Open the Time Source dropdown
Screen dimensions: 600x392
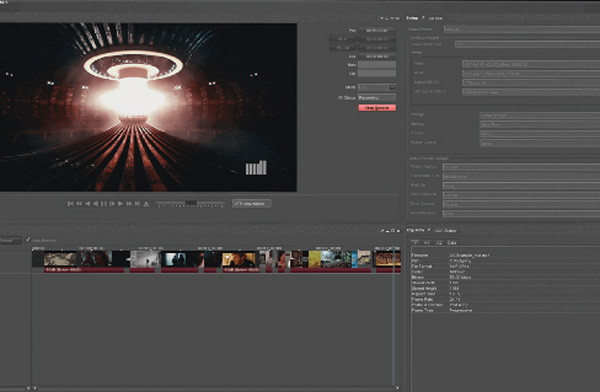click(522, 204)
